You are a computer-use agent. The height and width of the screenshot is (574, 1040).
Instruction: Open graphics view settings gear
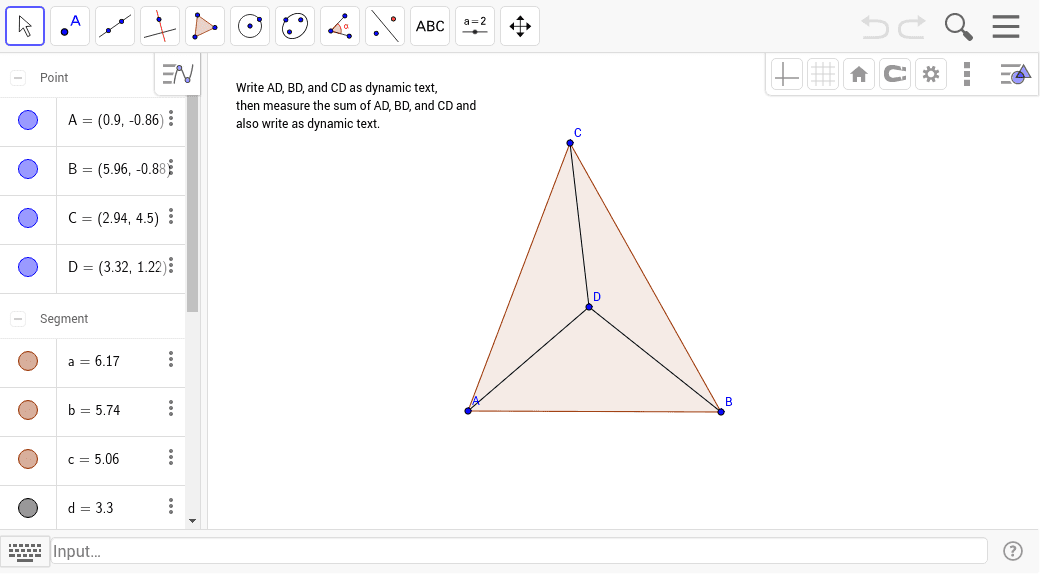tap(931, 74)
